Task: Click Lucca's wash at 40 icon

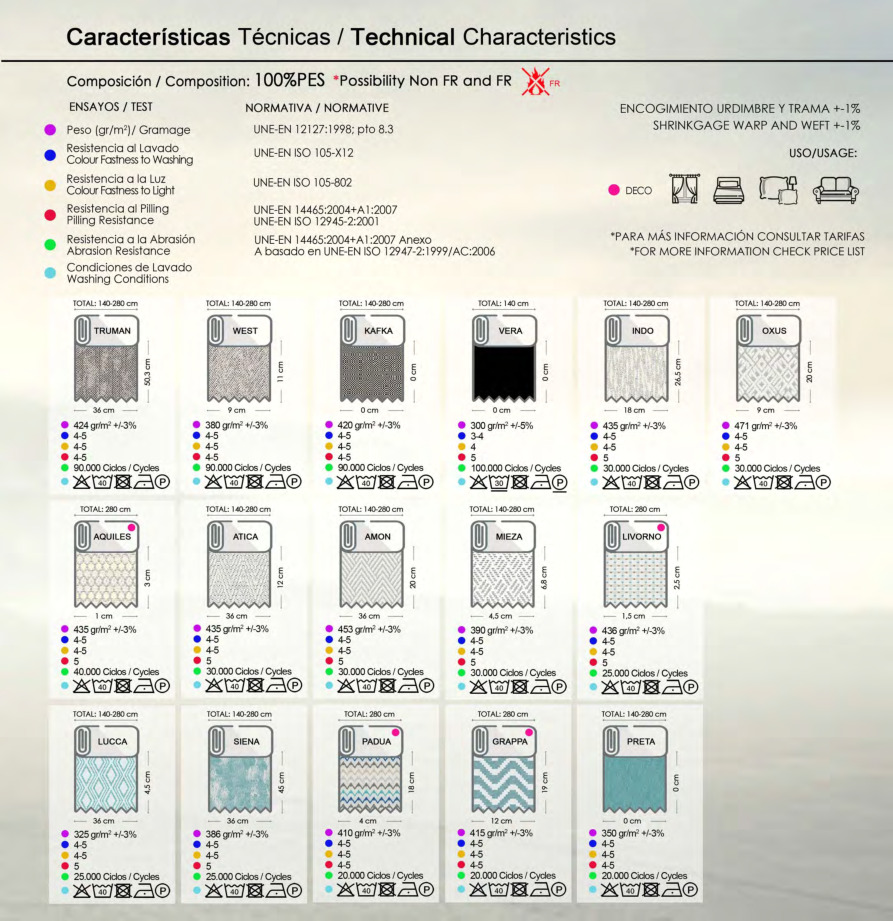Action: [102, 891]
